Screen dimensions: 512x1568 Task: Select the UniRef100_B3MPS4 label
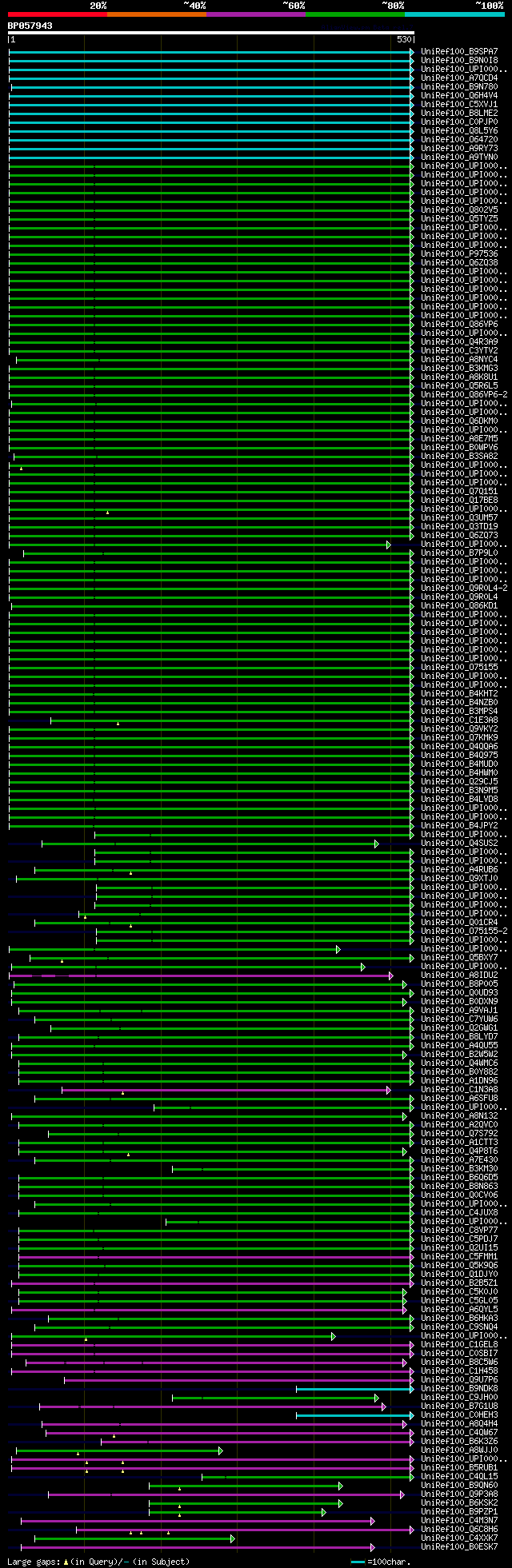point(459,712)
